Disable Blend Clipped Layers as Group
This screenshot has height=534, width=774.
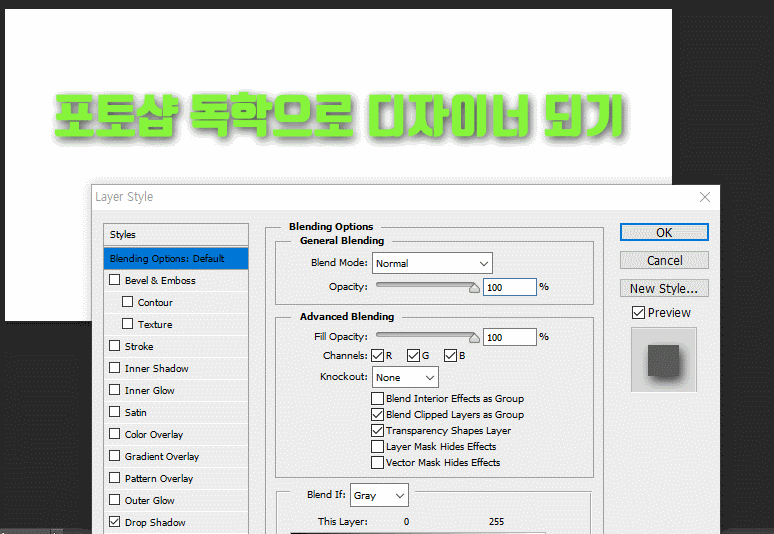(x=378, y=414)
